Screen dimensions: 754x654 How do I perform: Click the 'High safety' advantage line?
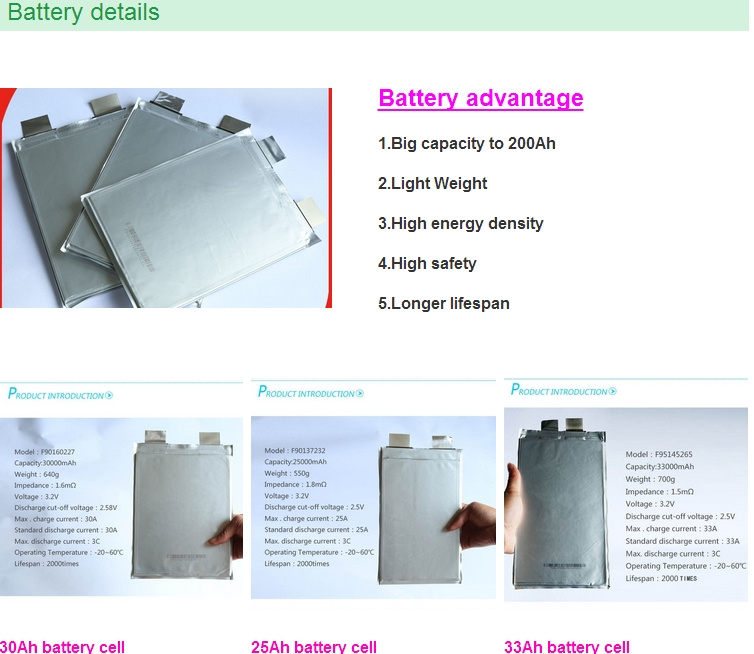tap(427, 264)
